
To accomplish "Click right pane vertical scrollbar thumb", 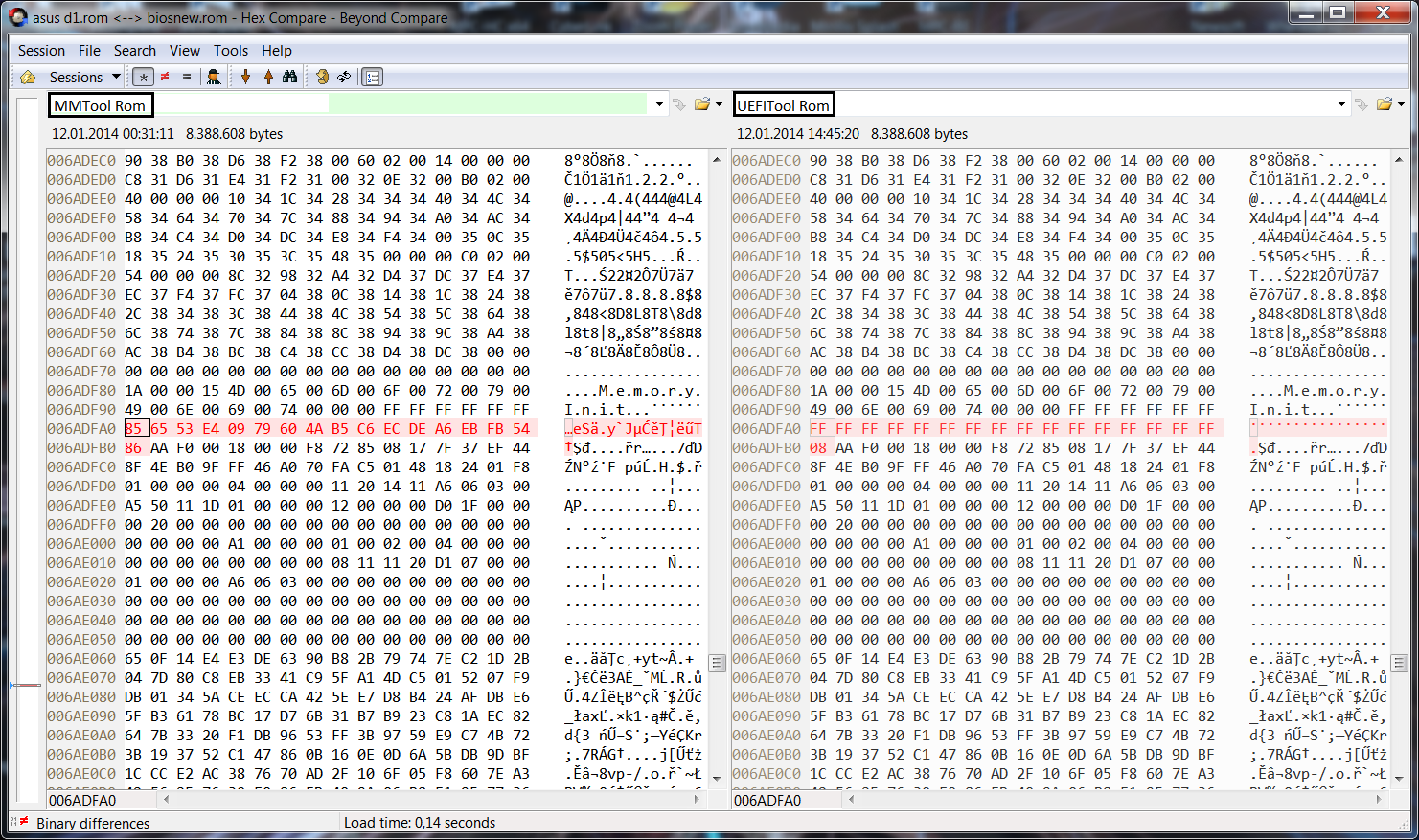I will coord(1399,663).
